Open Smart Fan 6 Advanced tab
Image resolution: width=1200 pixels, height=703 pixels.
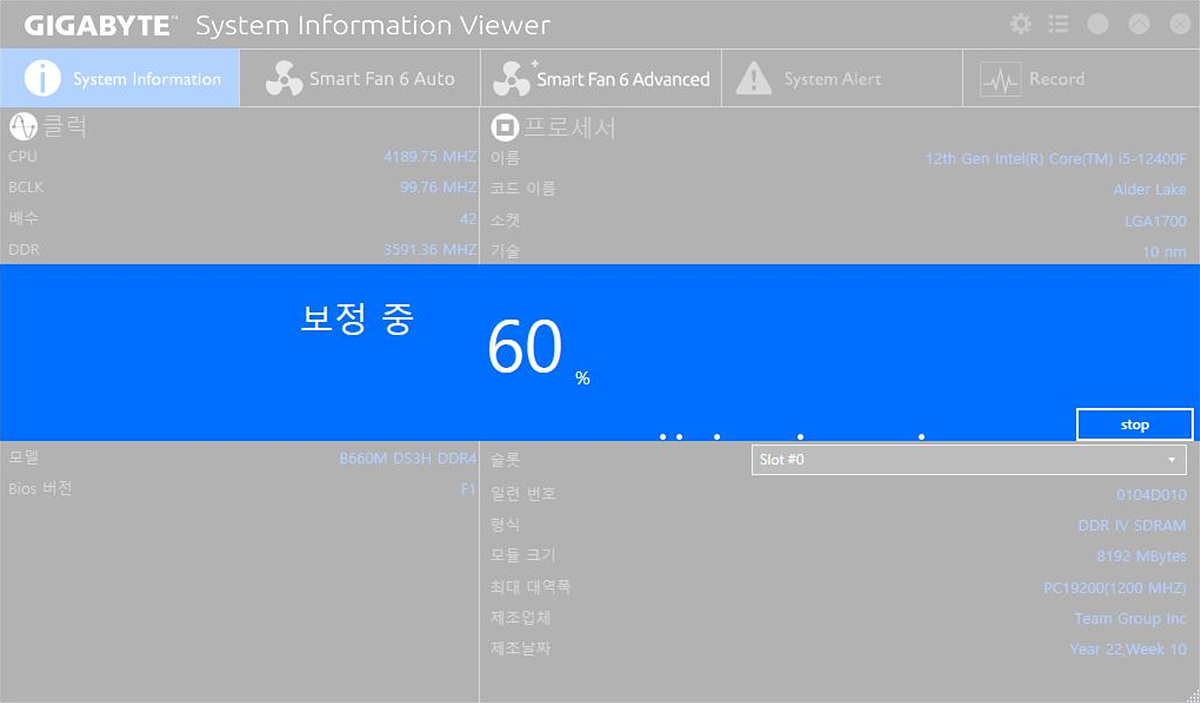click(600, 78)
